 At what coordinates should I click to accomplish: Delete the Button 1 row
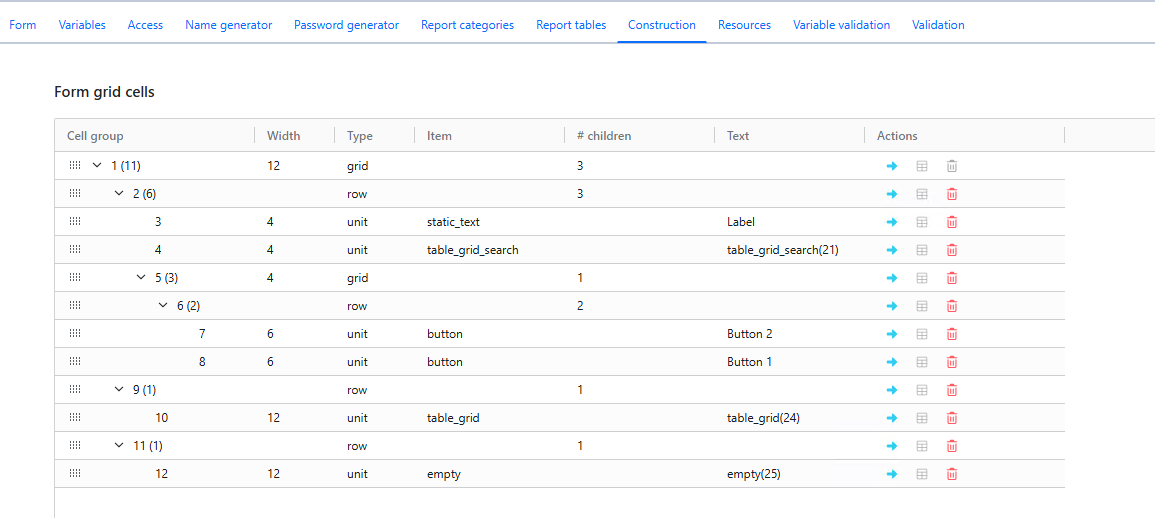click(952, 362)
